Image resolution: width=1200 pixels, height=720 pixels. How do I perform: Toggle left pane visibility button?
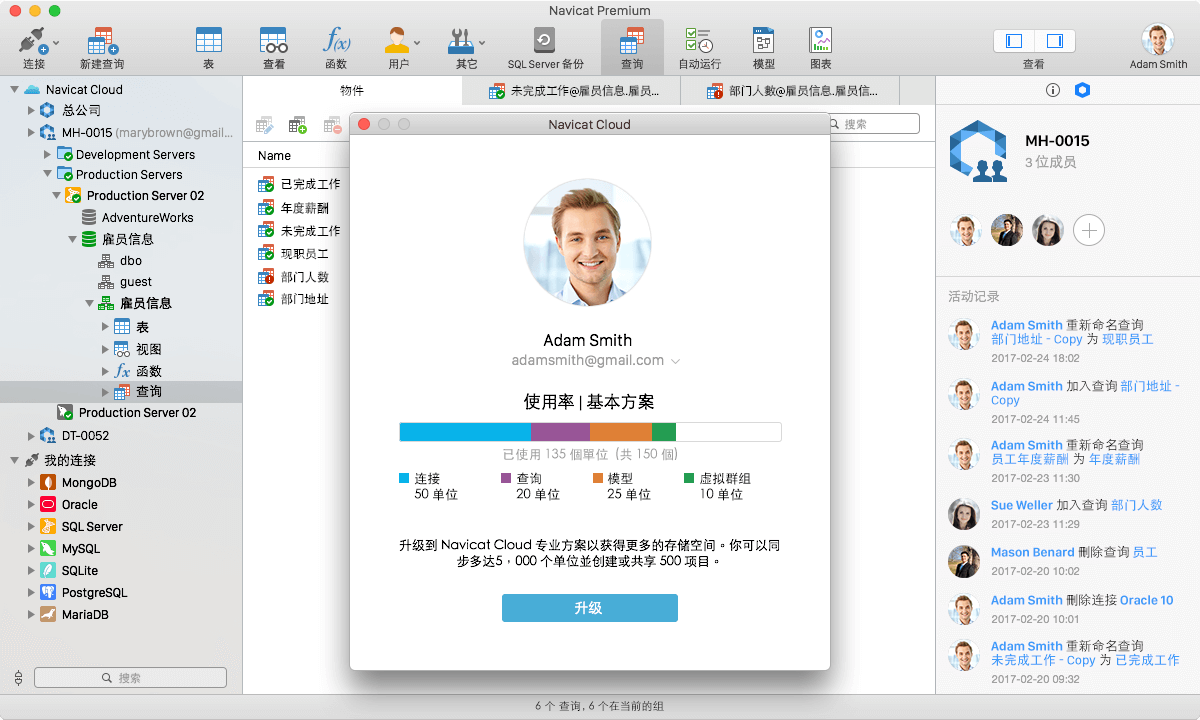pos(1014,41)
